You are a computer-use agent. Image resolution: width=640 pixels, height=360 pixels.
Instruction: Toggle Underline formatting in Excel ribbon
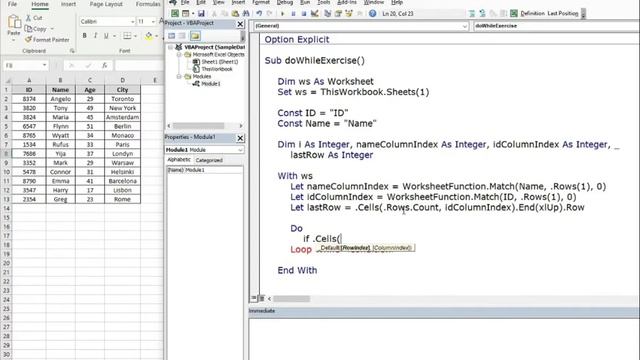pos(106,36)
